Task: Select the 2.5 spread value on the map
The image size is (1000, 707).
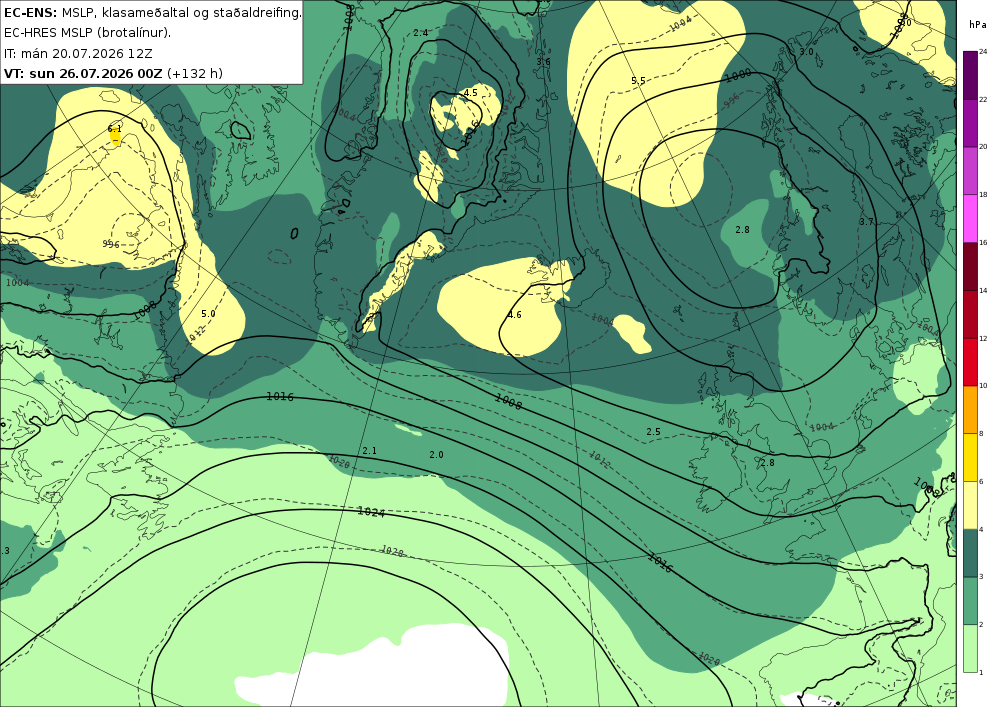Action: click(x=654, y=432)
